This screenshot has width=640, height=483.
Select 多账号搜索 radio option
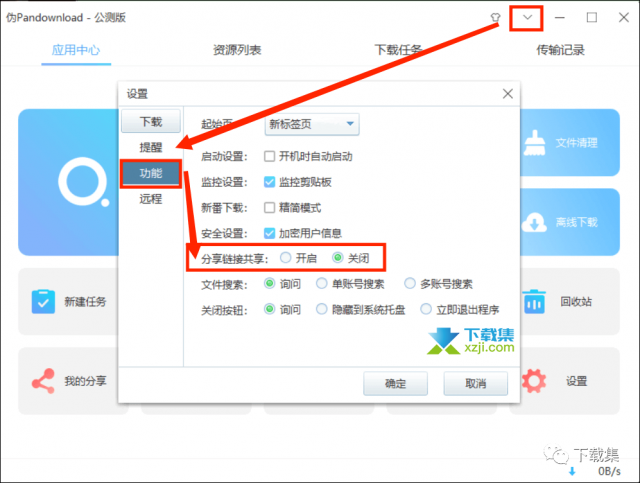coord(410,283)
